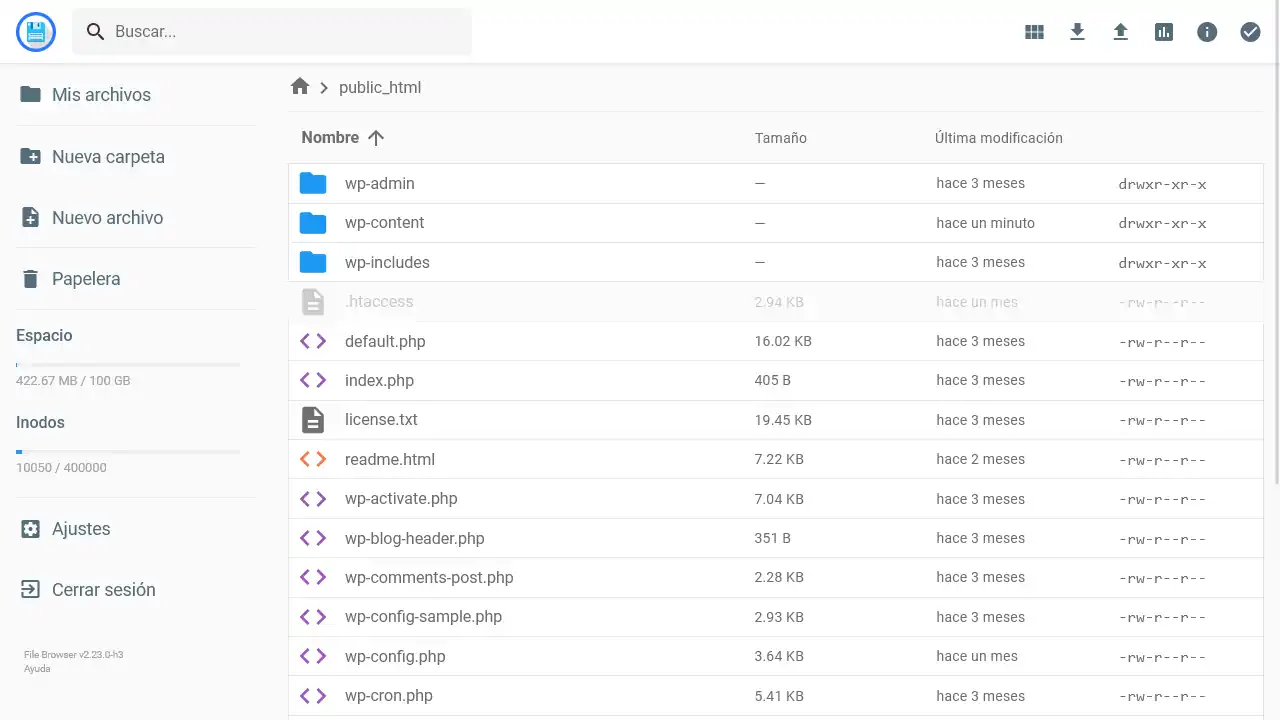Click the File Browser v2.23.0-h3 link
Image resolution: width=1280 pixels, height=720 pixels.
(x=74, y=655)
